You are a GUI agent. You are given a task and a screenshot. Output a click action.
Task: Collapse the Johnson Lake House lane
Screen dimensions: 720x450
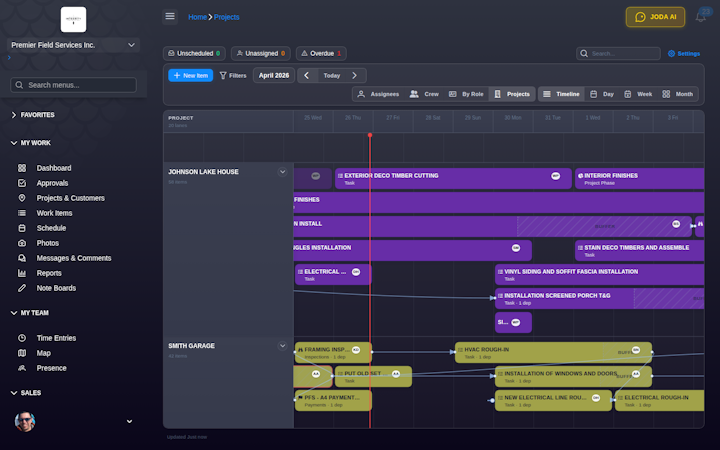tap(282, 172)
